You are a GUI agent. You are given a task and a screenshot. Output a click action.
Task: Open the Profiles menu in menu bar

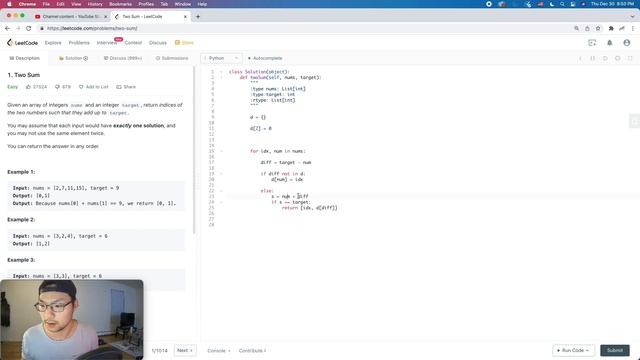pos(146,4)
